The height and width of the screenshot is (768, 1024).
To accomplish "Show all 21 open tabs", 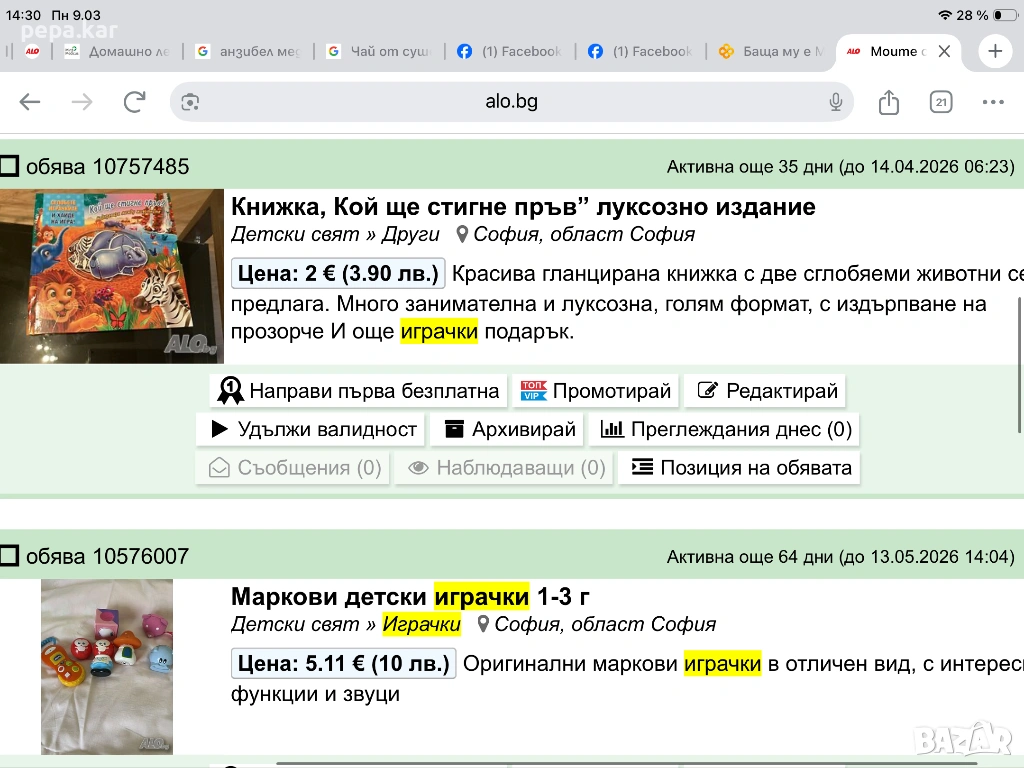I will pos(940,102).
